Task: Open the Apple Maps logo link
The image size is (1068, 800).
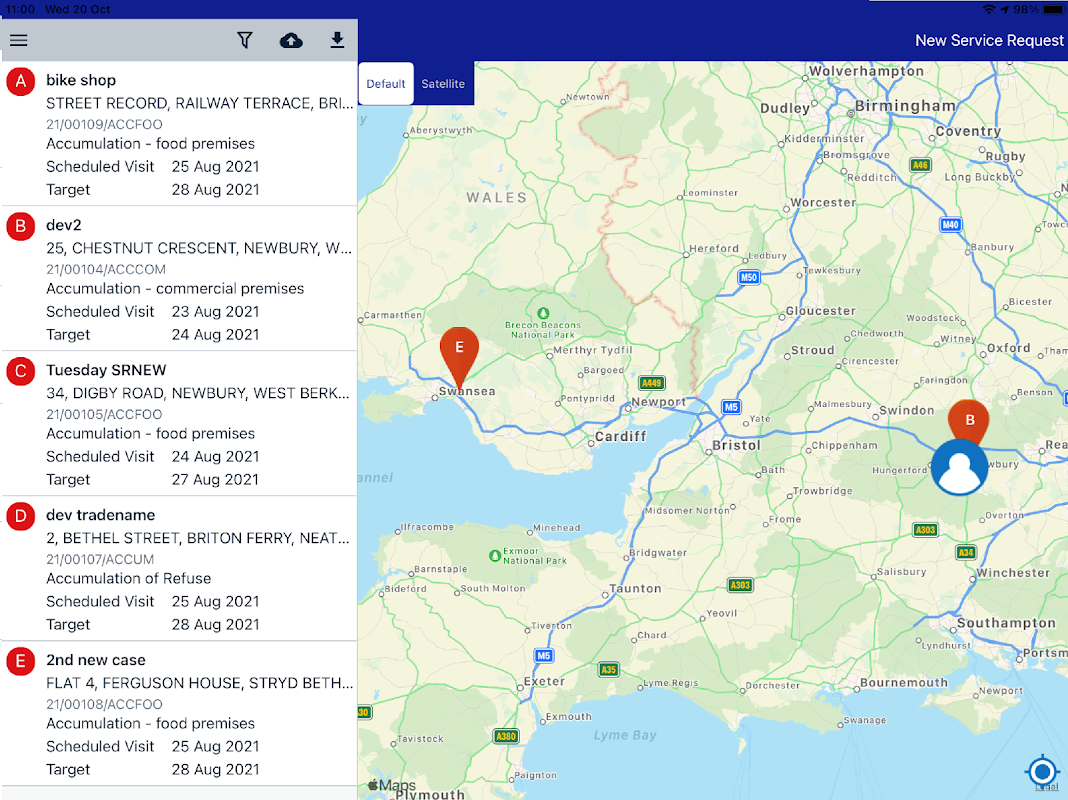Action: coord(392,785)
